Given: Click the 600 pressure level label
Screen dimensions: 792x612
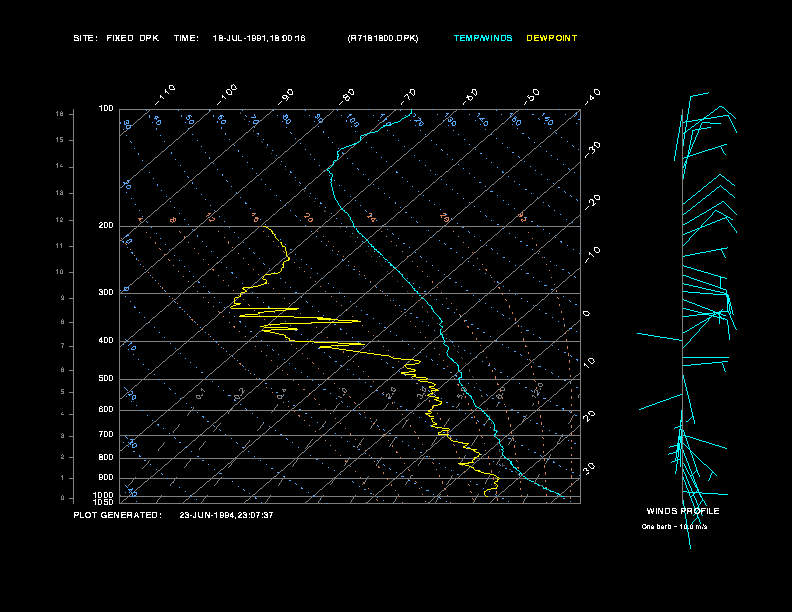Looking at the screenshot, I should [106, 410].
